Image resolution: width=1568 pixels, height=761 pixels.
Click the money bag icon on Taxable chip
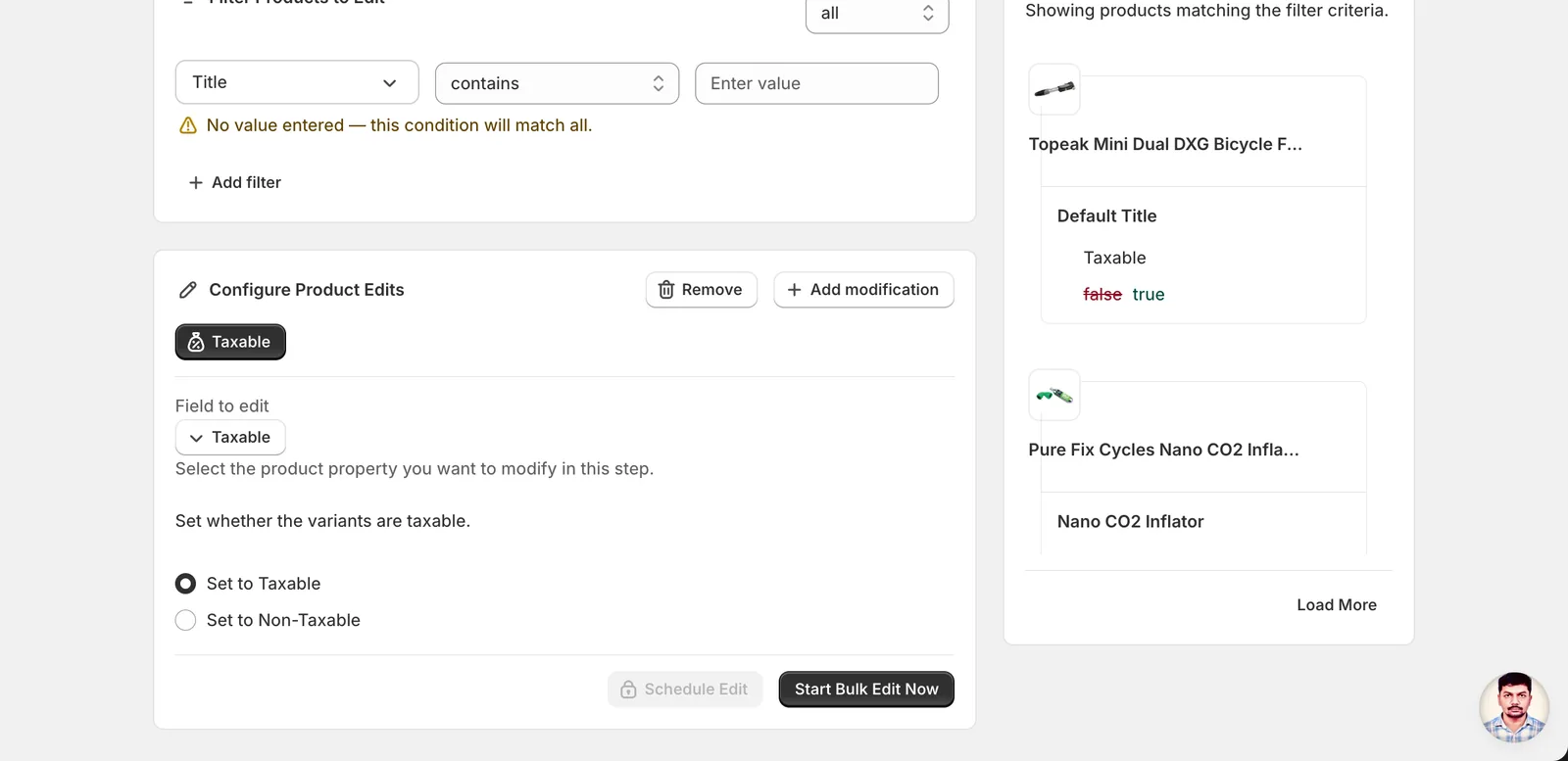(196, 342)
